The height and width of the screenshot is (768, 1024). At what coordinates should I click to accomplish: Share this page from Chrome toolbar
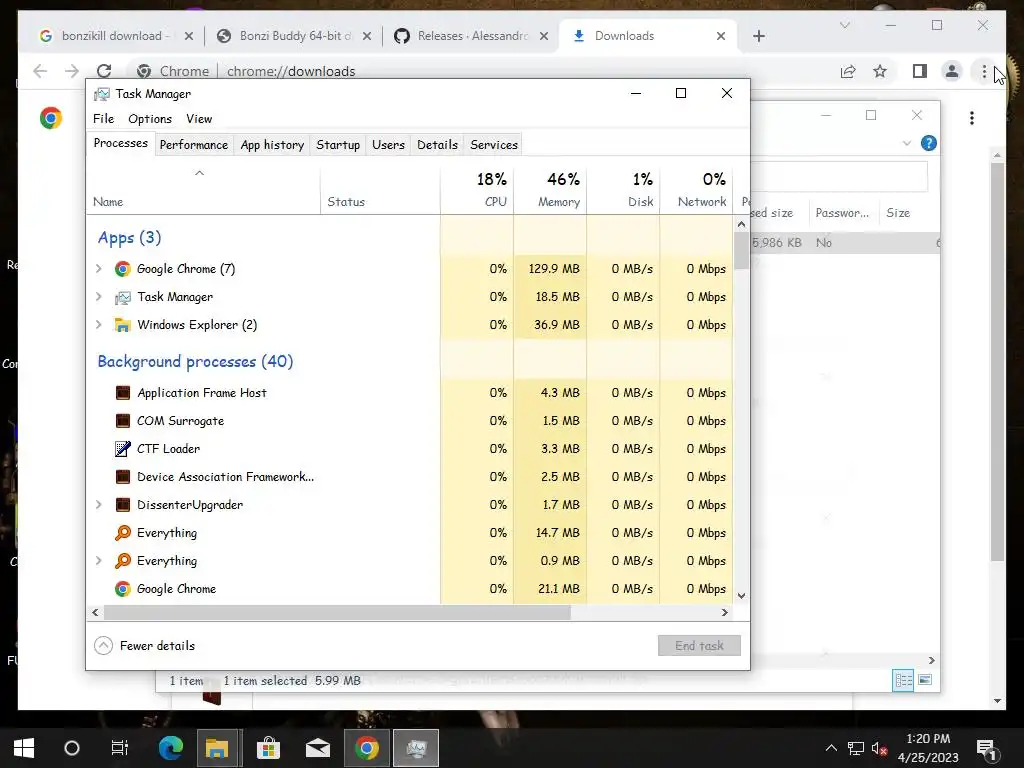coord(848,71)
